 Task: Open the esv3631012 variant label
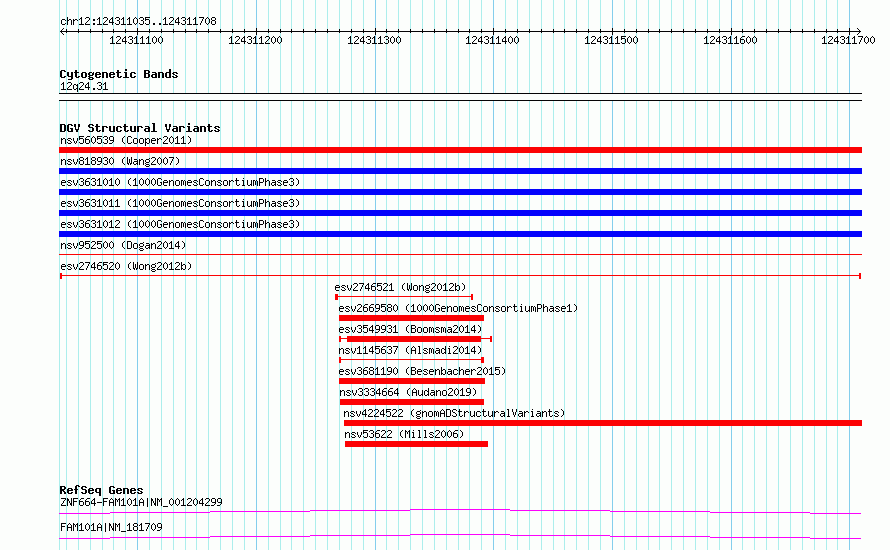[x=180, y=224]
